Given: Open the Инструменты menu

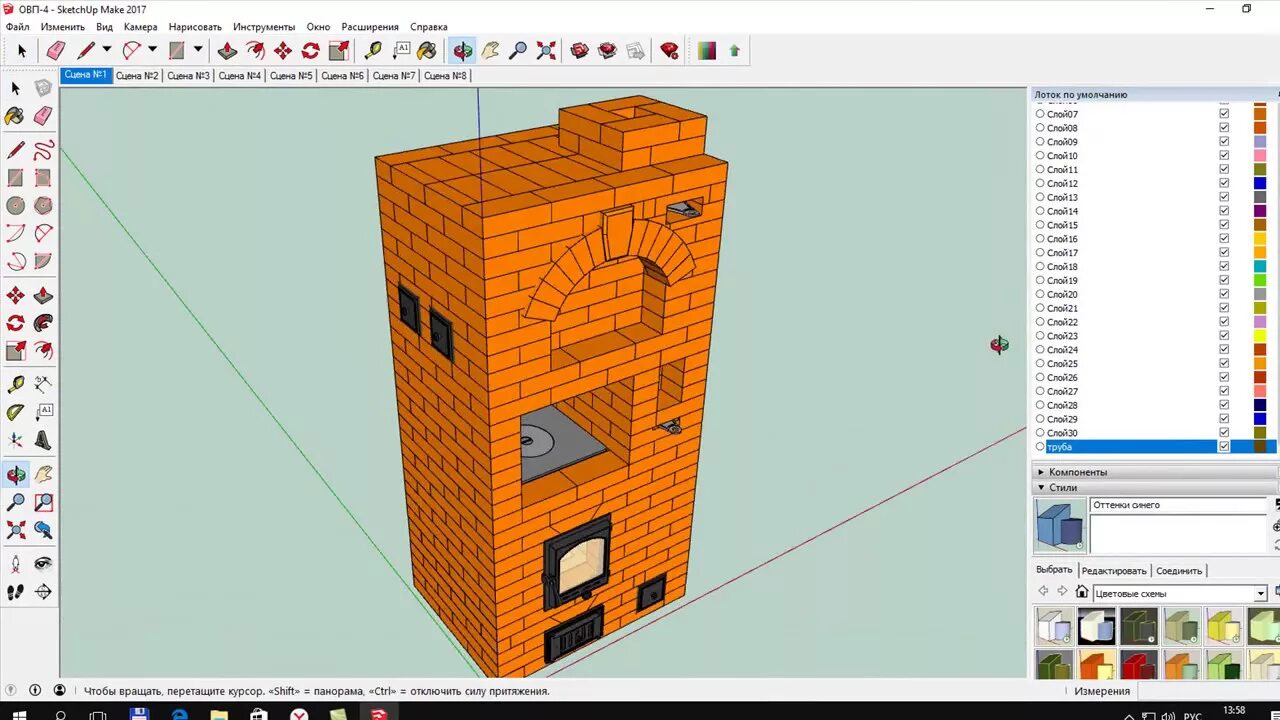Looking at the screenshot, I should tap(264, 27).
